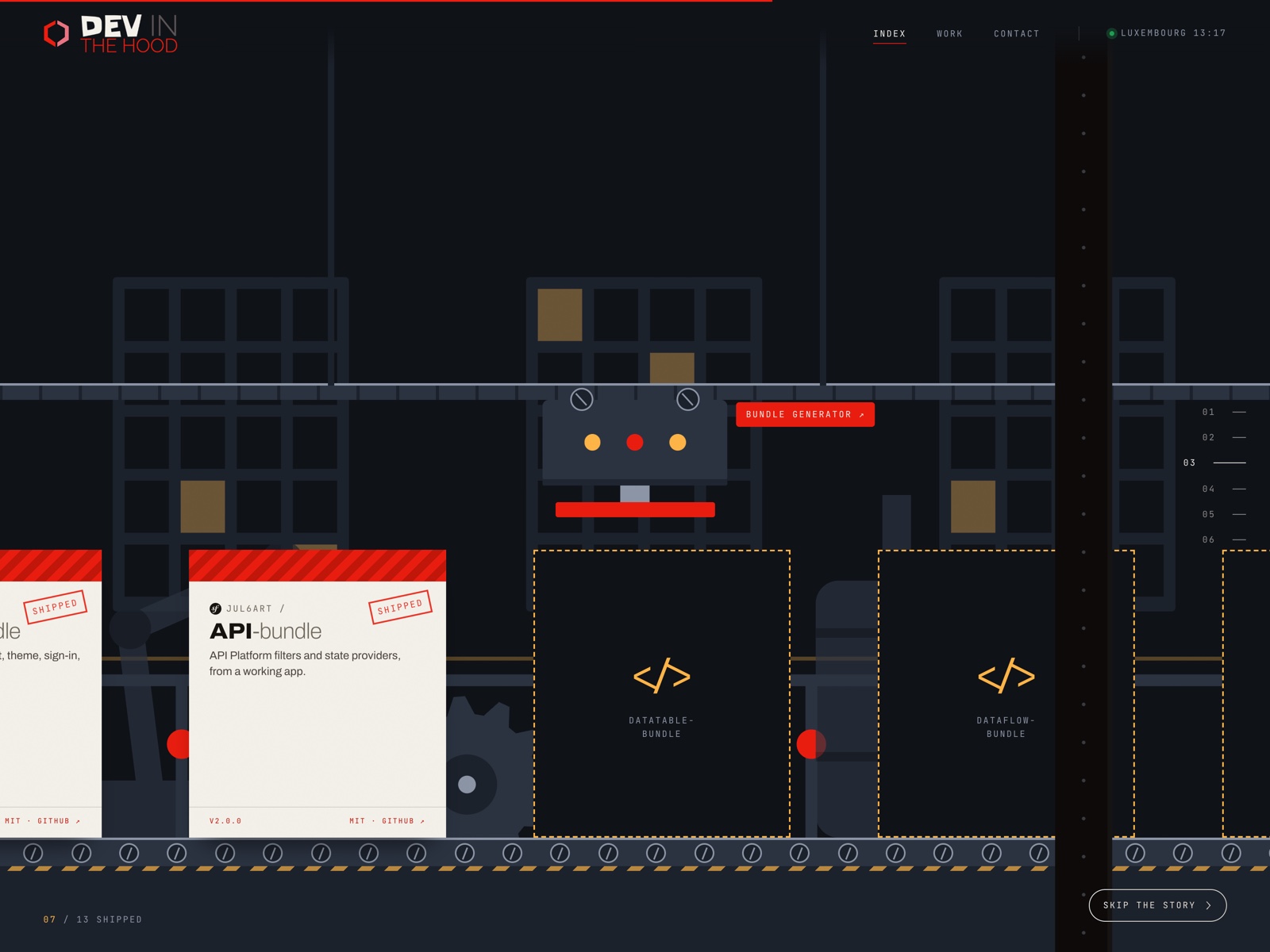This screenshot has height=952, width=1270.
Task: Jump to section 01 marker
Action: click(x=1223, y=412)
